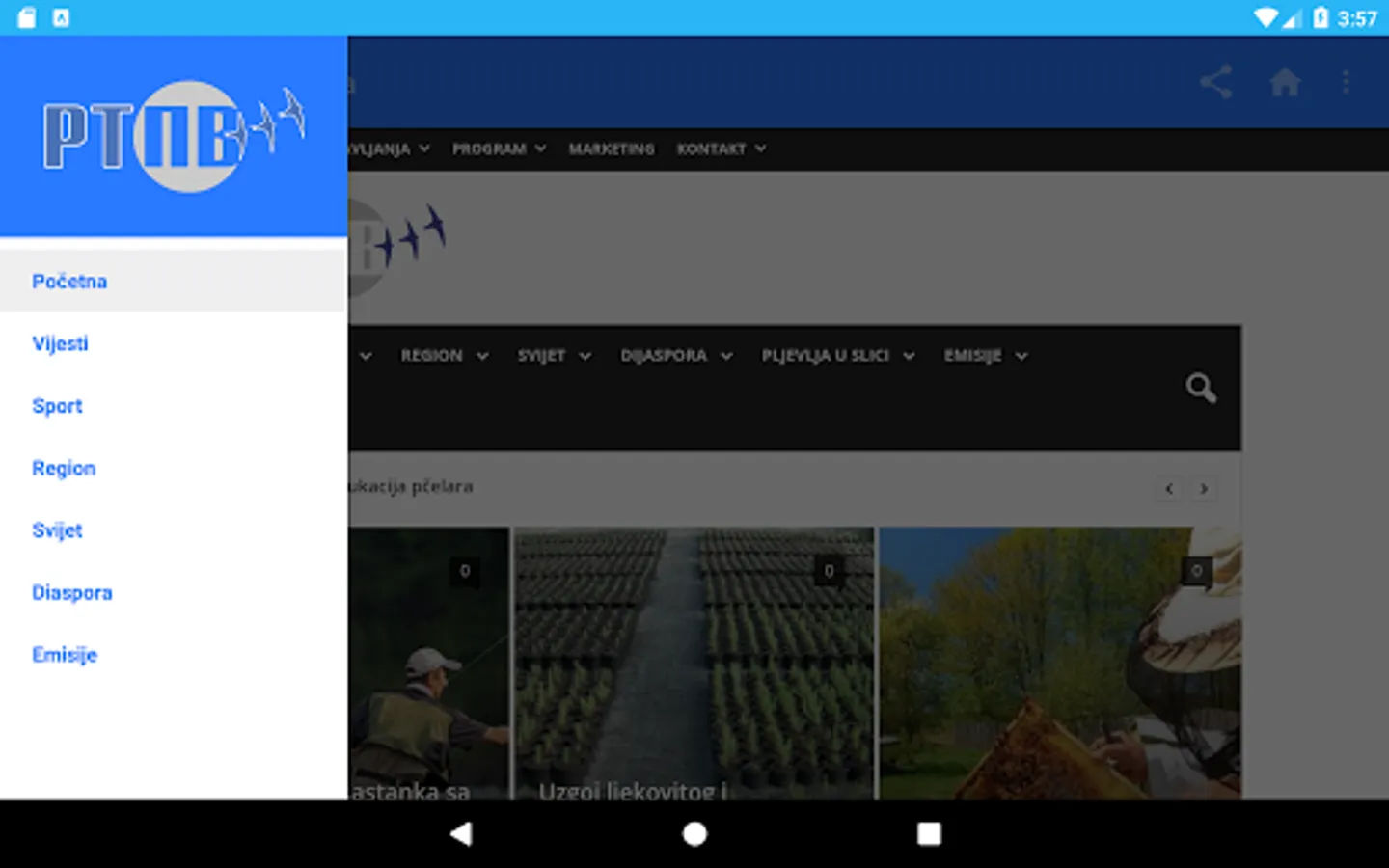Screen dimensions: 1389x868
Task: Open the MARKETING page link
Action: [x=612, y=149]
